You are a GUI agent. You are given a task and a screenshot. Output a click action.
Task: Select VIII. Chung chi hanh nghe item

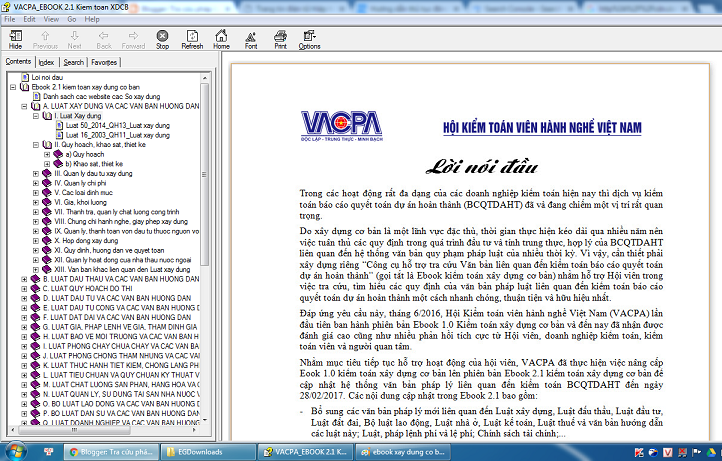pyautogui.click(x=121, y=222)
